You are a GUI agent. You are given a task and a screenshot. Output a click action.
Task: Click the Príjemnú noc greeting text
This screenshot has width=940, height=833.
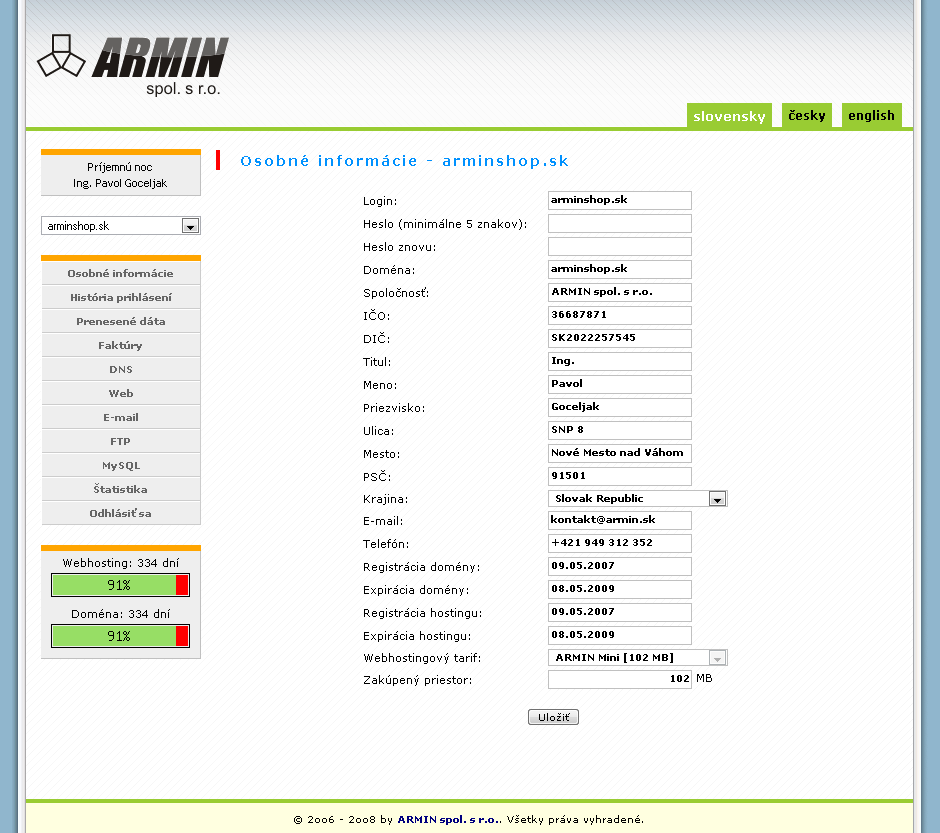(x=120, y=167)
